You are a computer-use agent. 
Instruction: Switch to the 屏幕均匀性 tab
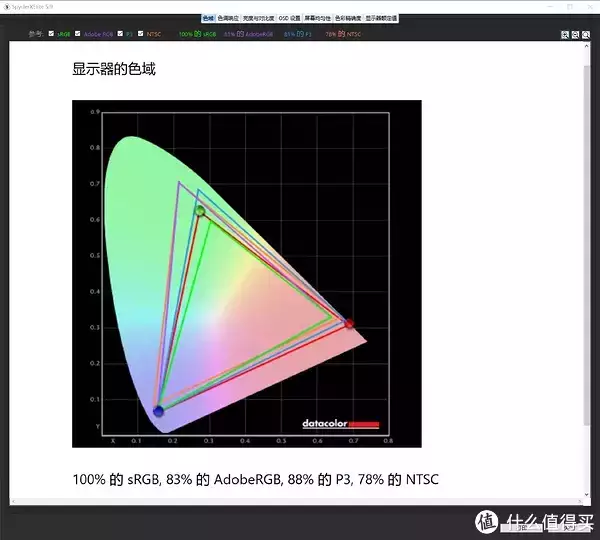click(318, 18)
